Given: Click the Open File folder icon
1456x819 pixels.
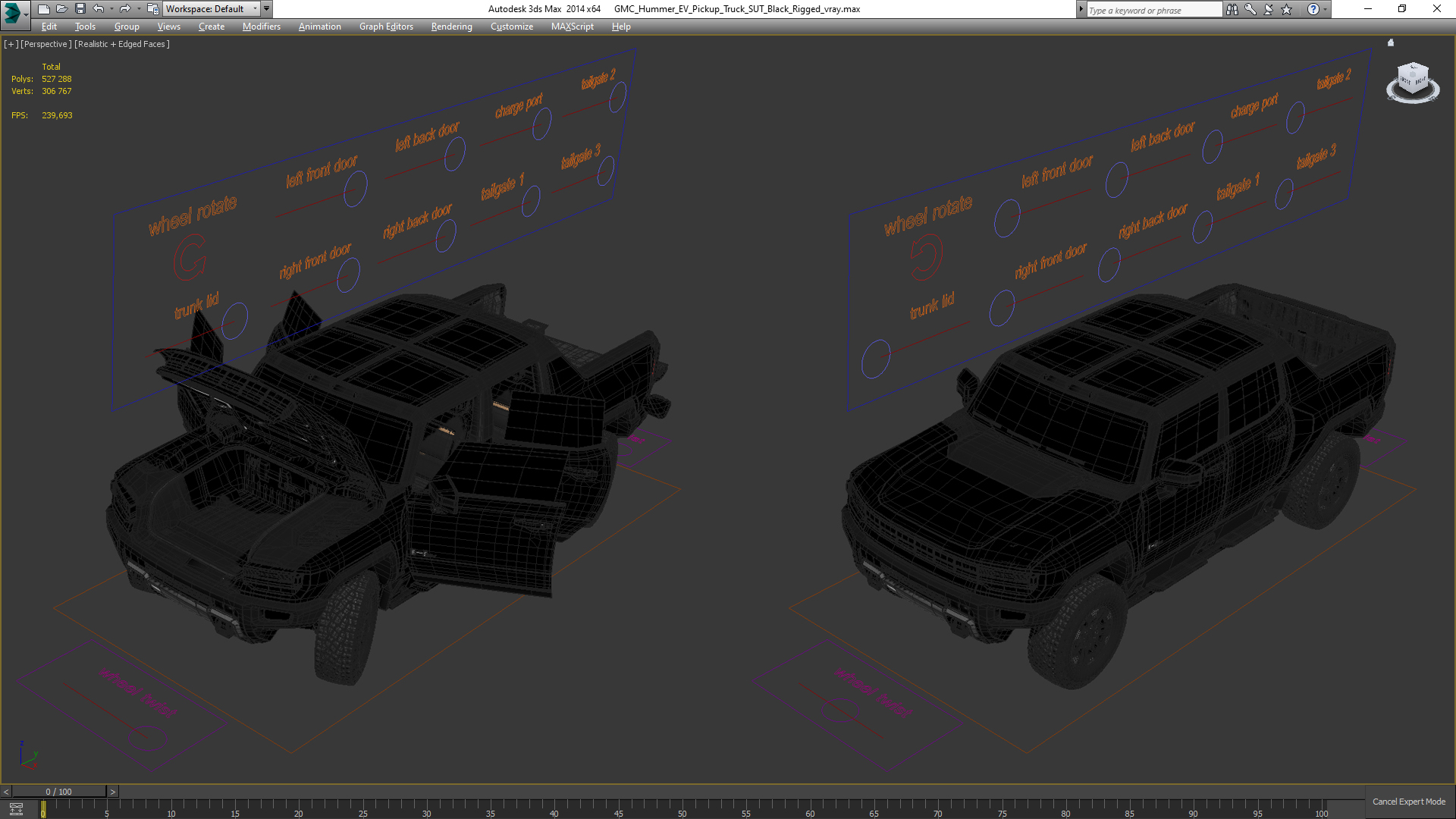Looking at the screenshot, I should [x=62, y=9].
